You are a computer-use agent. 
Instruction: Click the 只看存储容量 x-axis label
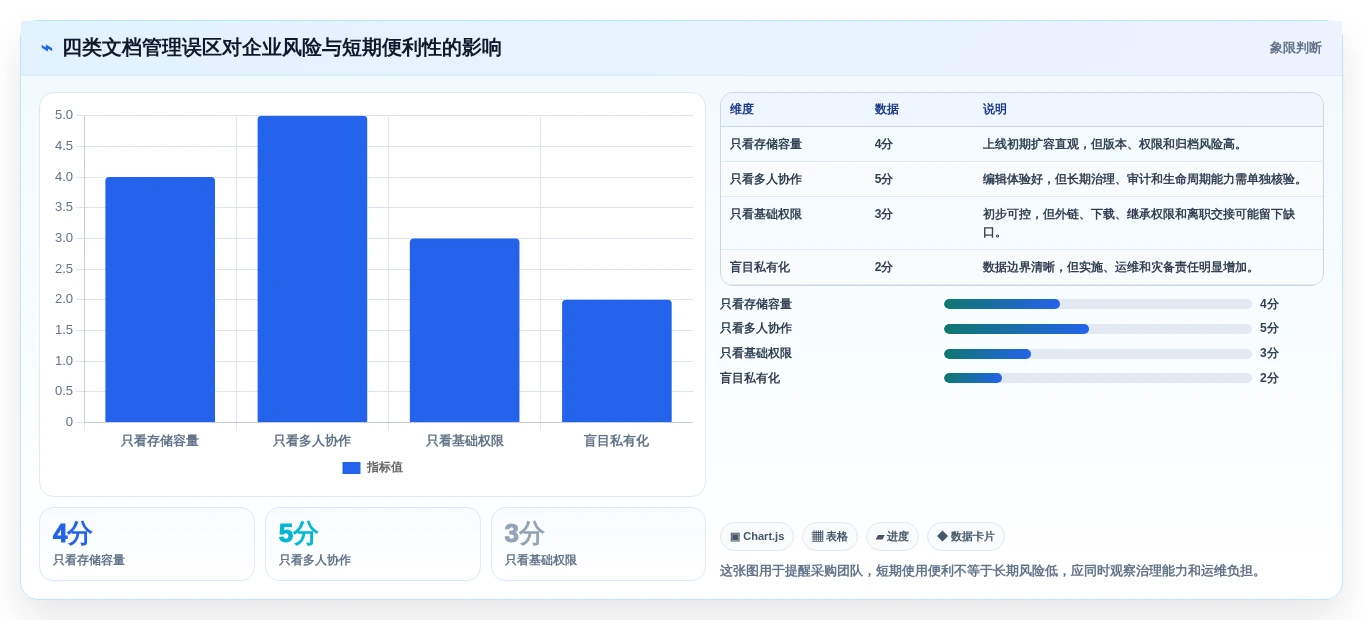coord(160,441)
